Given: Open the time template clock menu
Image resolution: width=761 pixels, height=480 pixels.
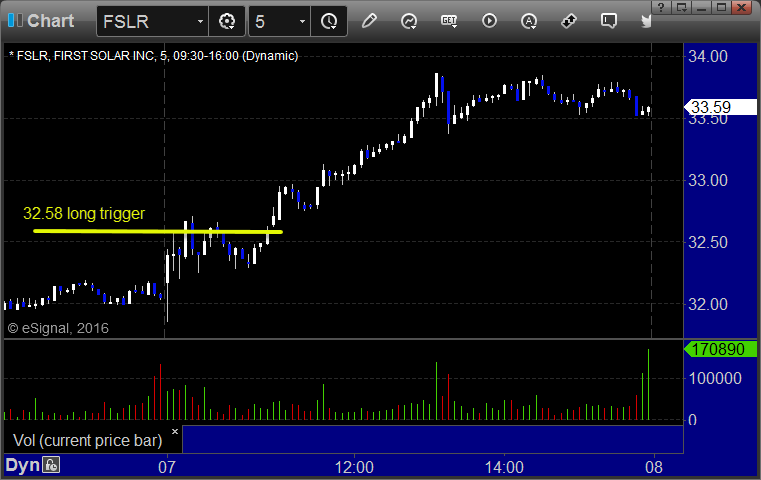Looking at the screenshot, I should point(329,21).
